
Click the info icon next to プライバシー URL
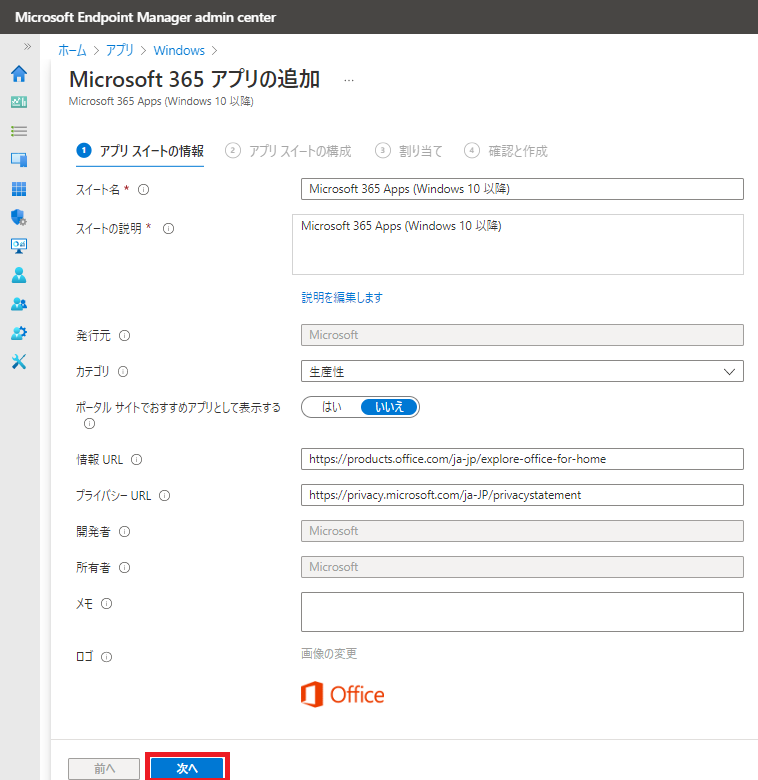(164, 495)
